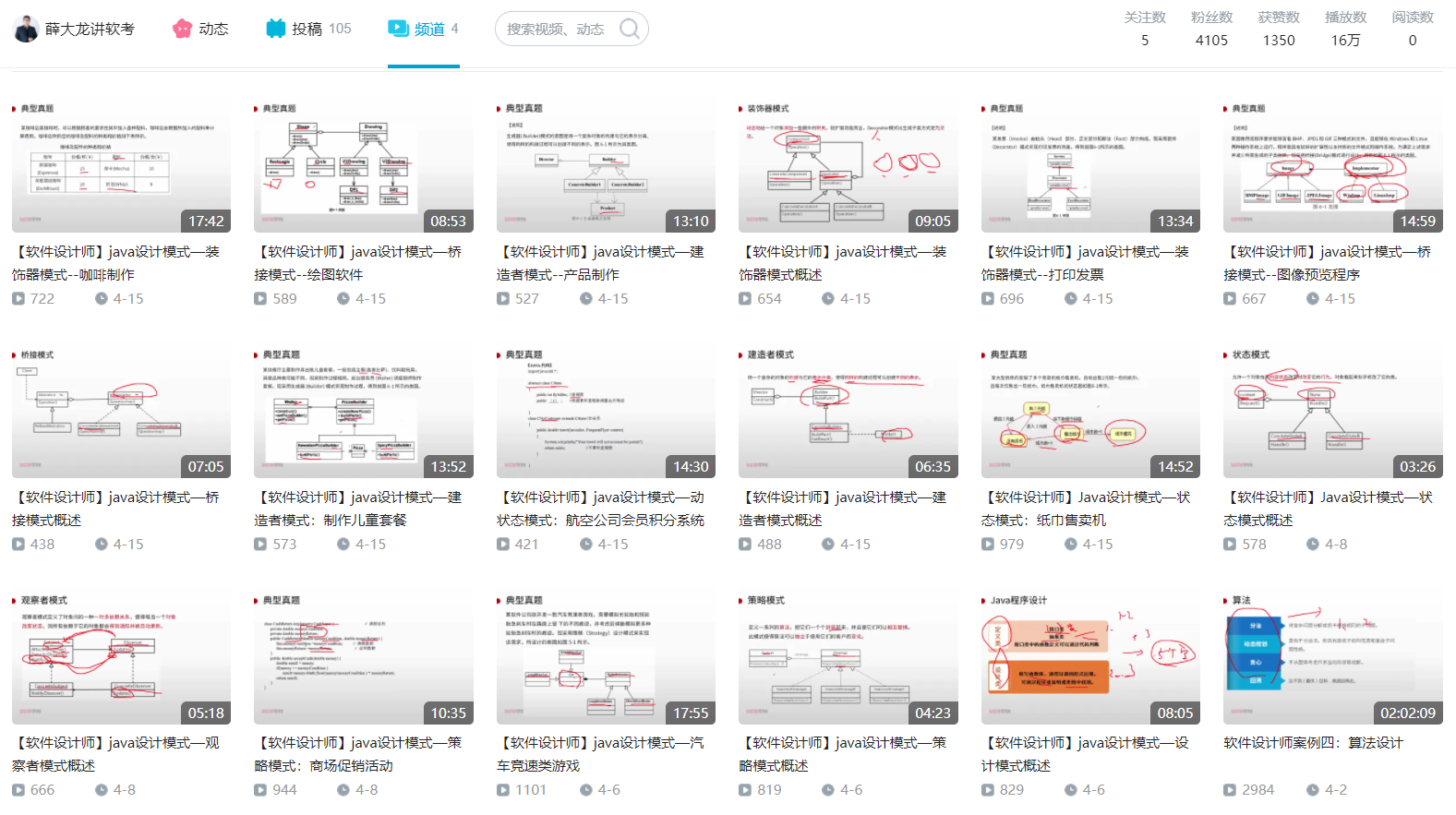Image resolution: width=1456 pixels, height=815 pixels.
Task: Click the magnifier search icon
Action: pos(630,29)
